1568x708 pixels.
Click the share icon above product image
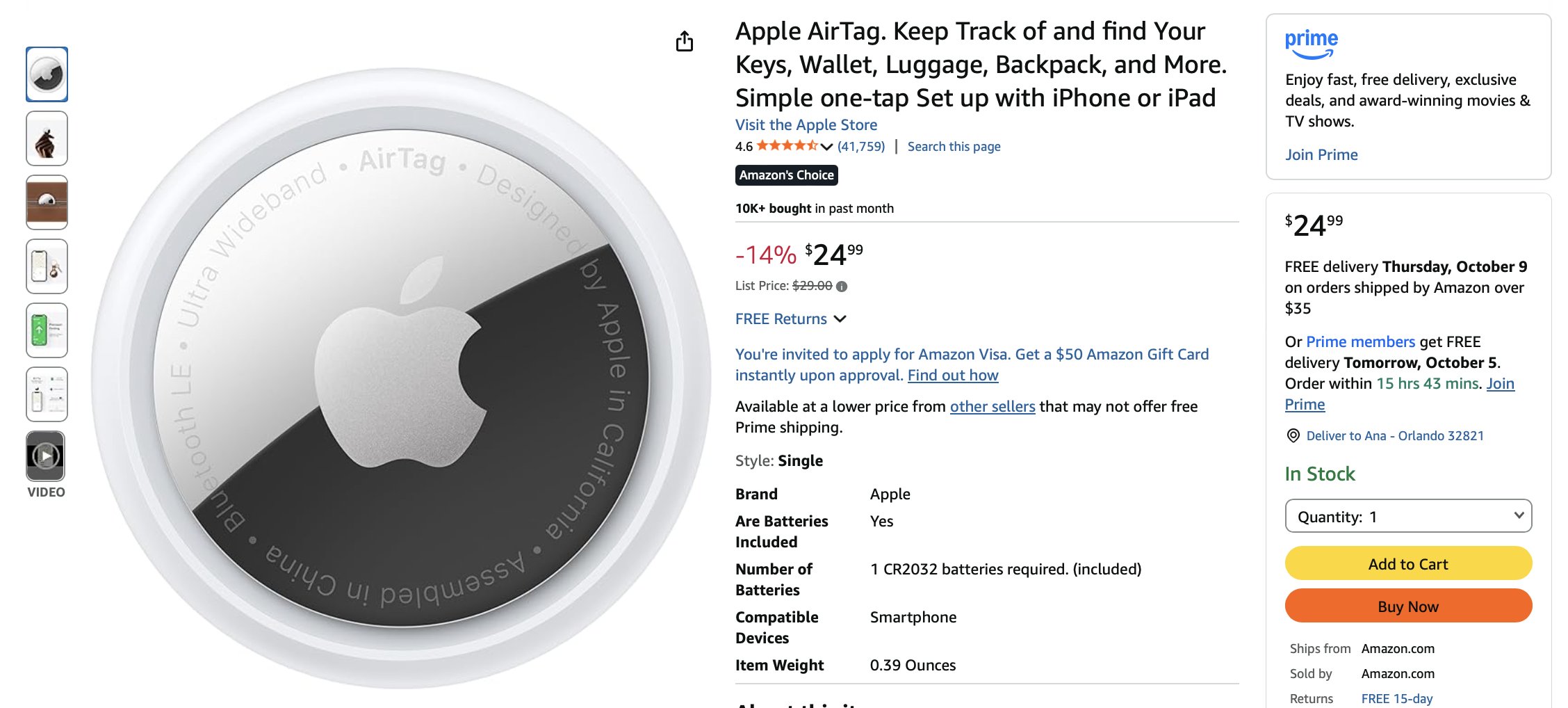(x=685, y=42)
